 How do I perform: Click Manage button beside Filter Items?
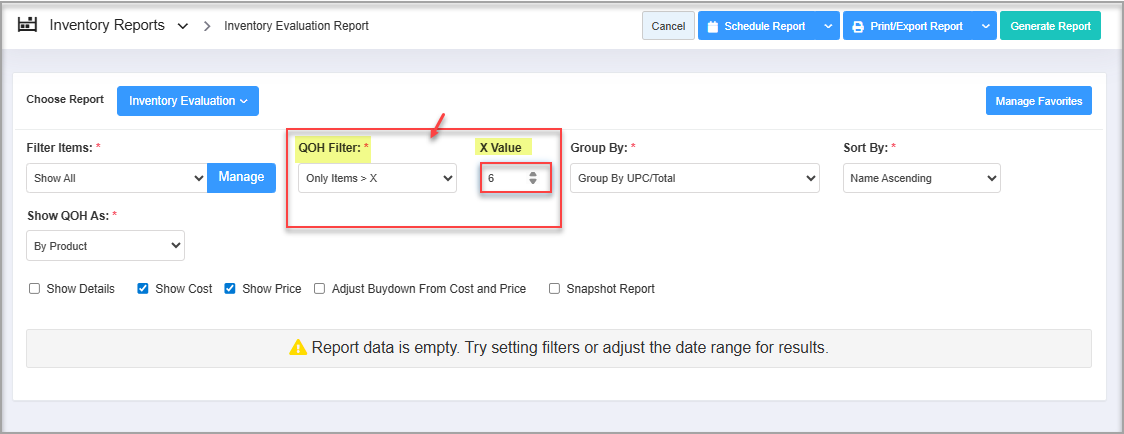pyautogui.click(x=241, y=177)
